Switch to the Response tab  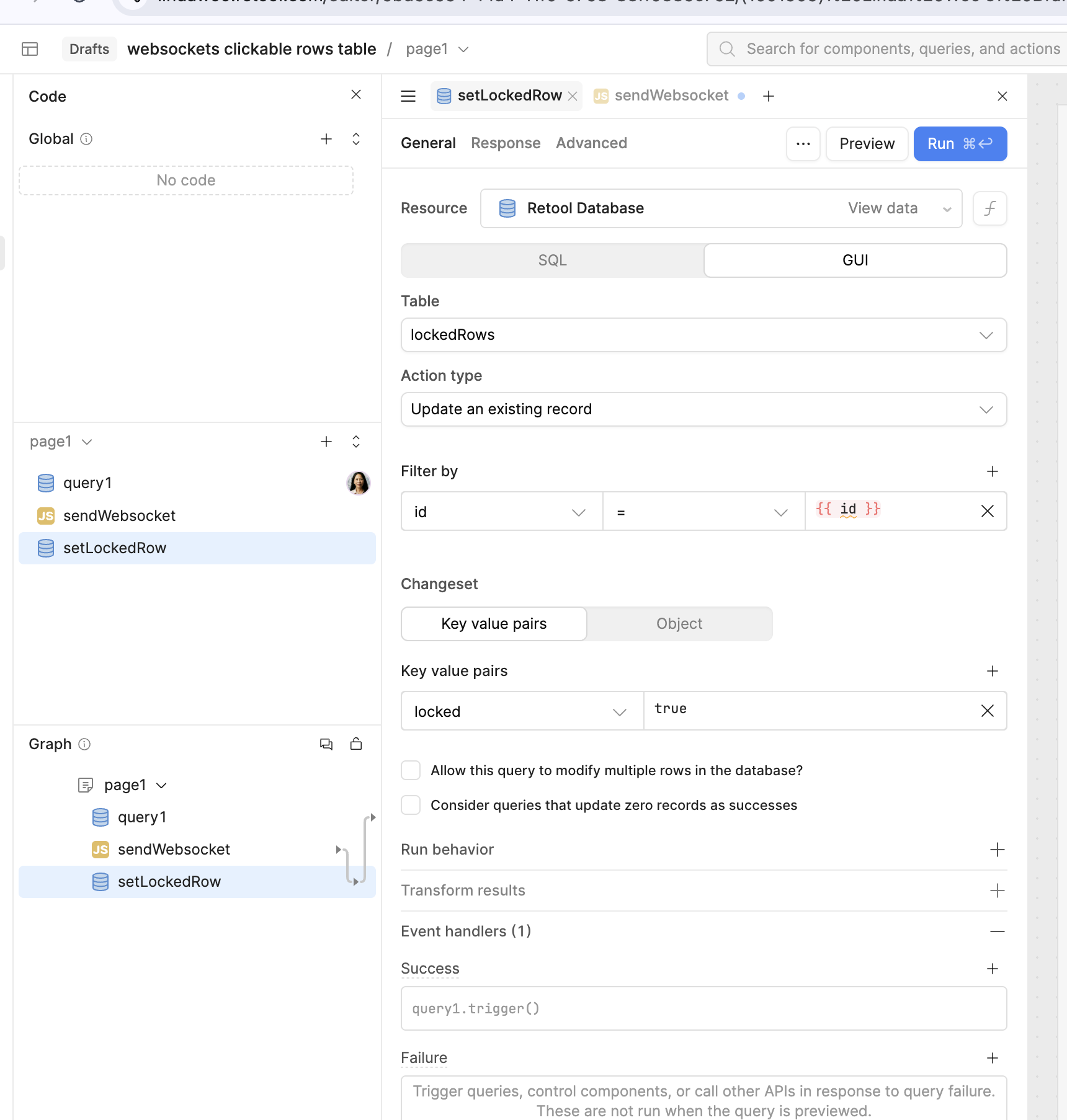click(506, 143)
